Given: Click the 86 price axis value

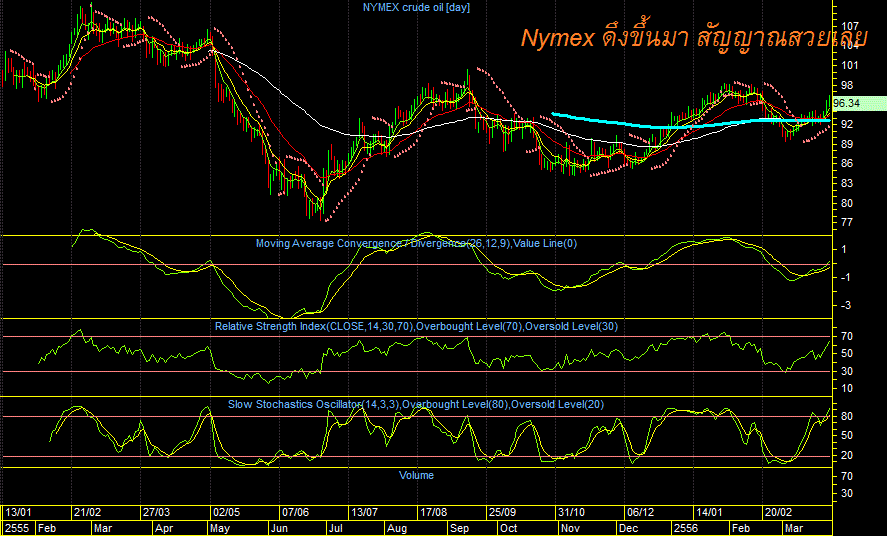Looking at the screenshot, I should [847, 163].
